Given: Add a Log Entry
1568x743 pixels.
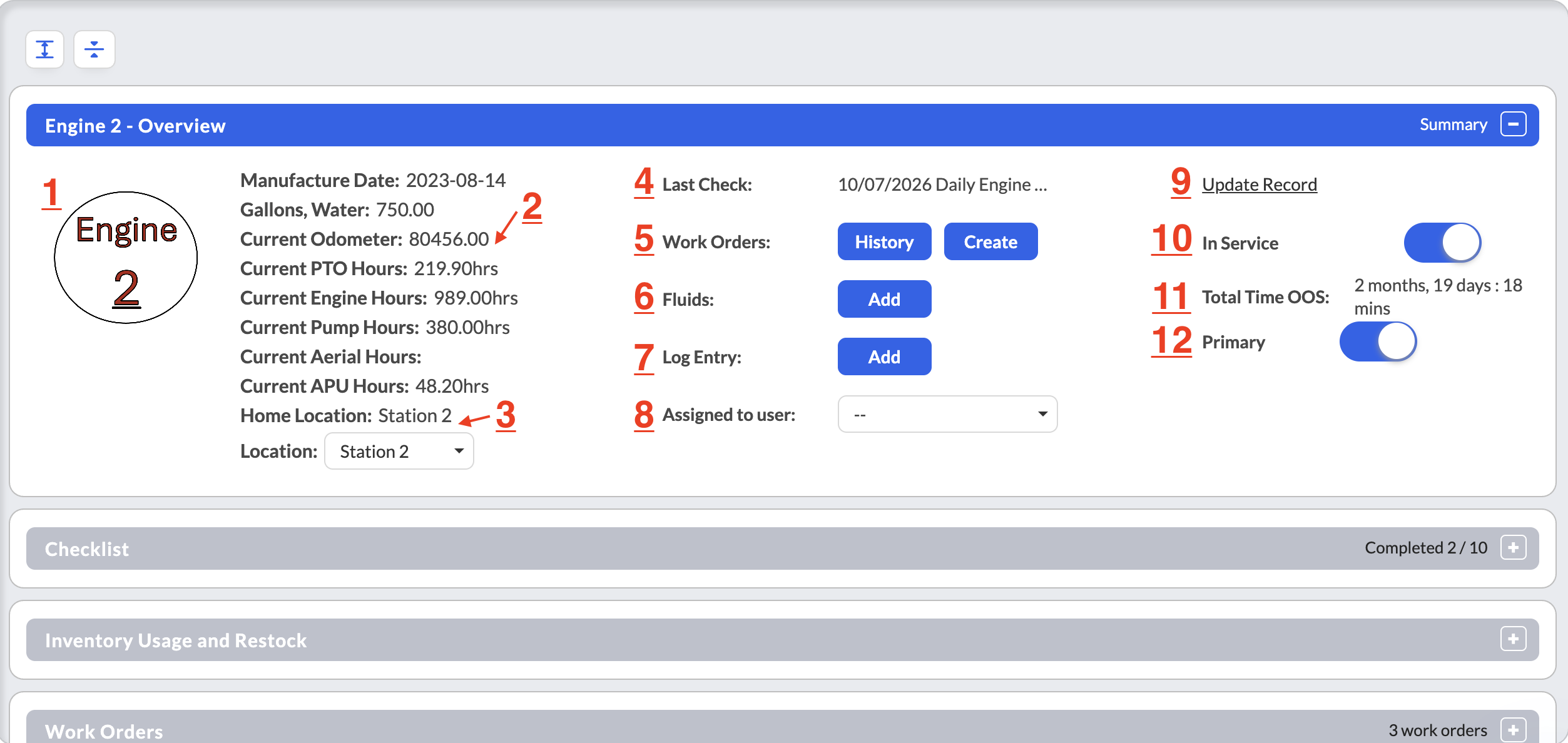Looking at the screenshot, I should [x=884, y=356].
